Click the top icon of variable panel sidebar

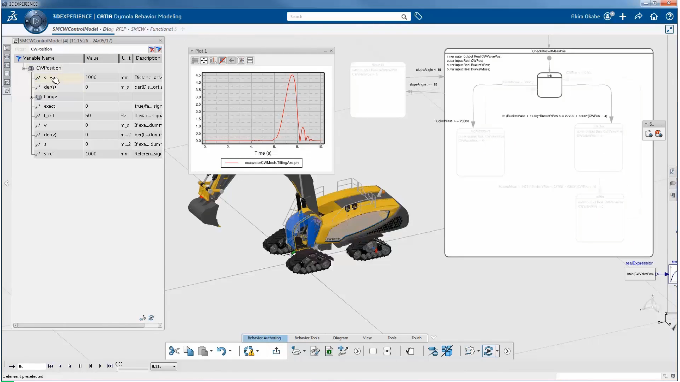(7, 48)
